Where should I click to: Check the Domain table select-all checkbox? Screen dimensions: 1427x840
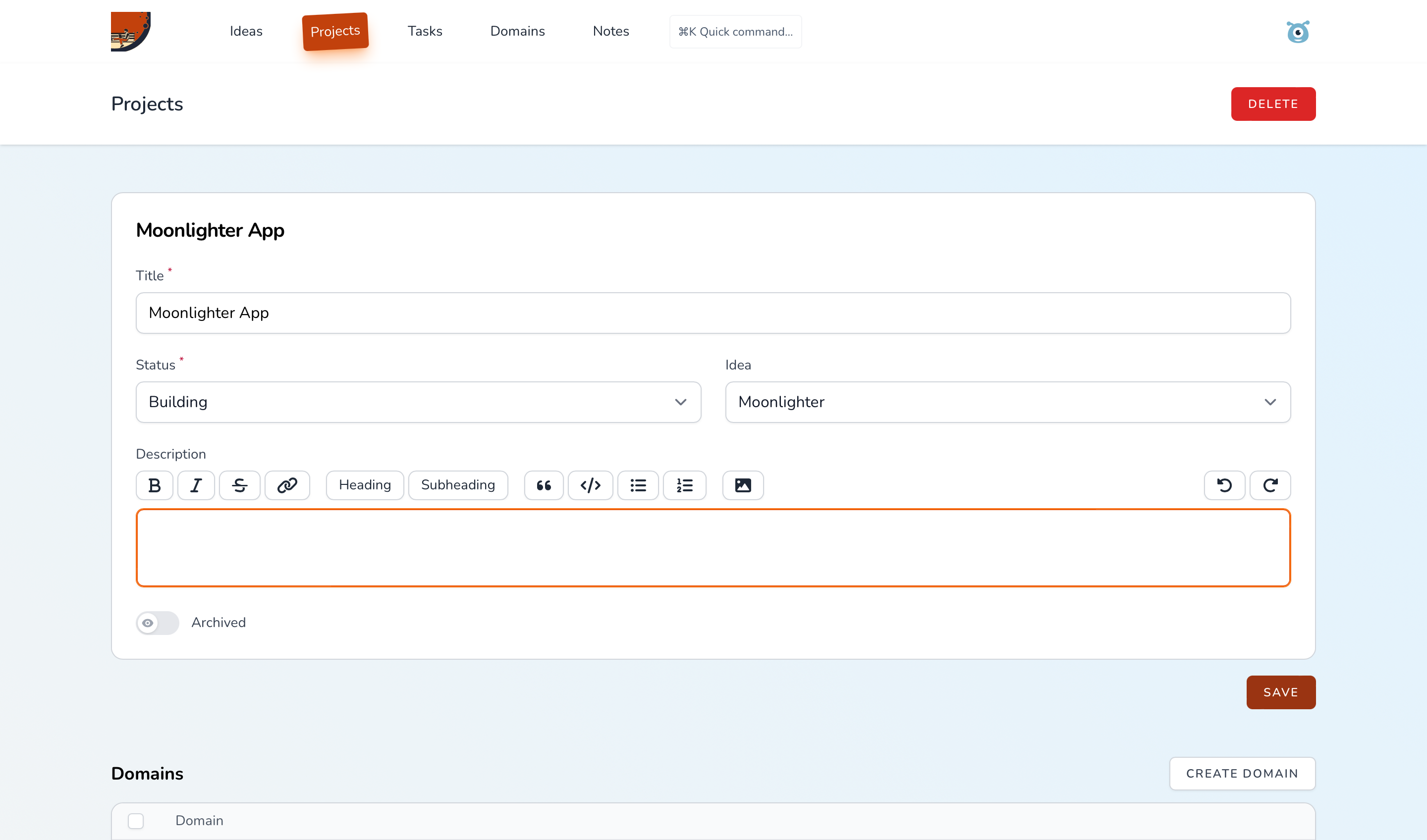tap(136, 821)
